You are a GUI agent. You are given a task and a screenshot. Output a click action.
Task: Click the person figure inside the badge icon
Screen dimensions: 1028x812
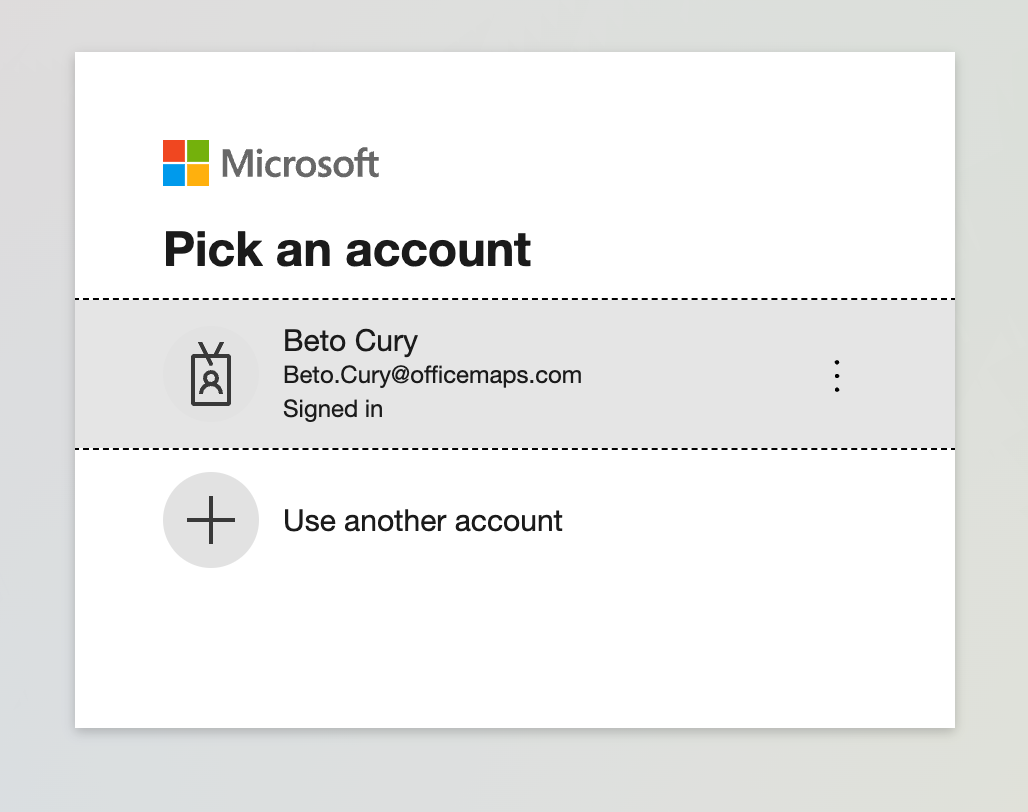[x=211, y=382]
